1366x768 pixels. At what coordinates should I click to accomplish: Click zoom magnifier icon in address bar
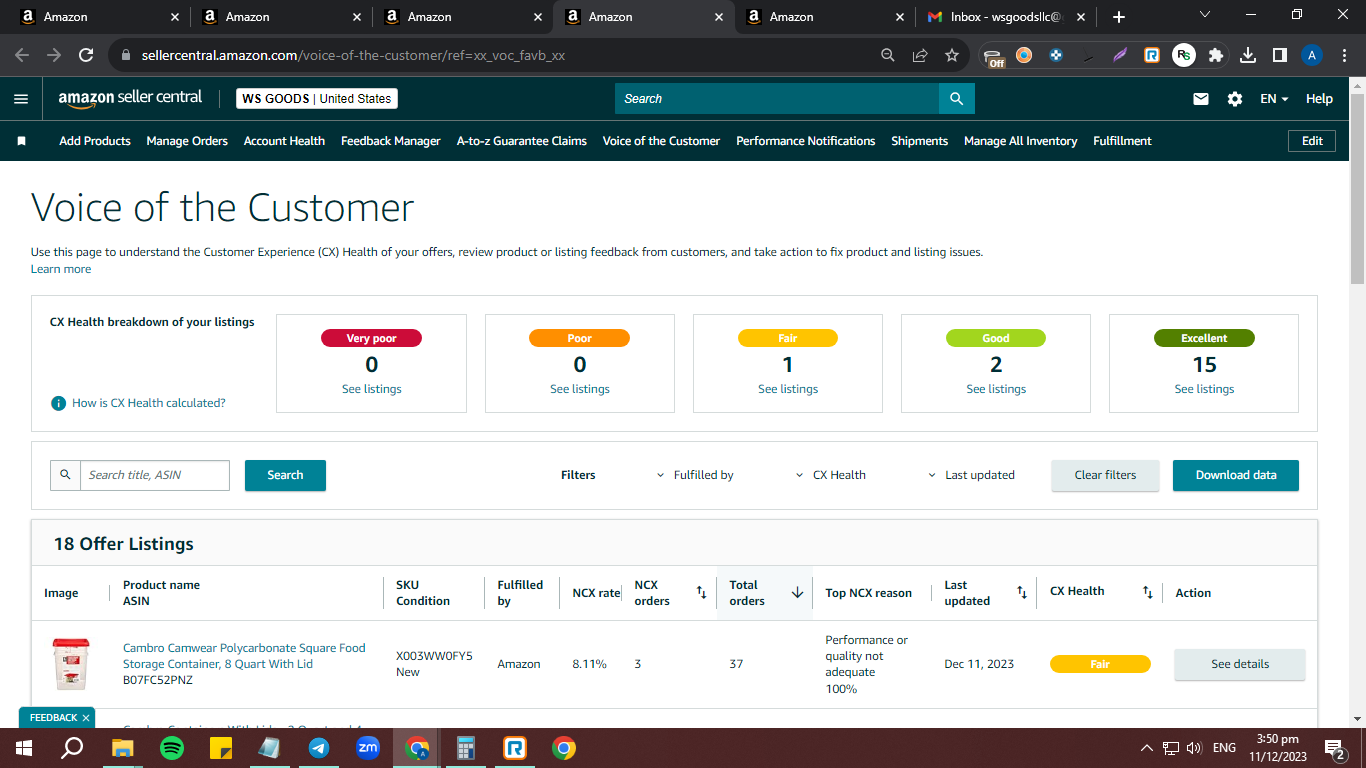point(887,55)
